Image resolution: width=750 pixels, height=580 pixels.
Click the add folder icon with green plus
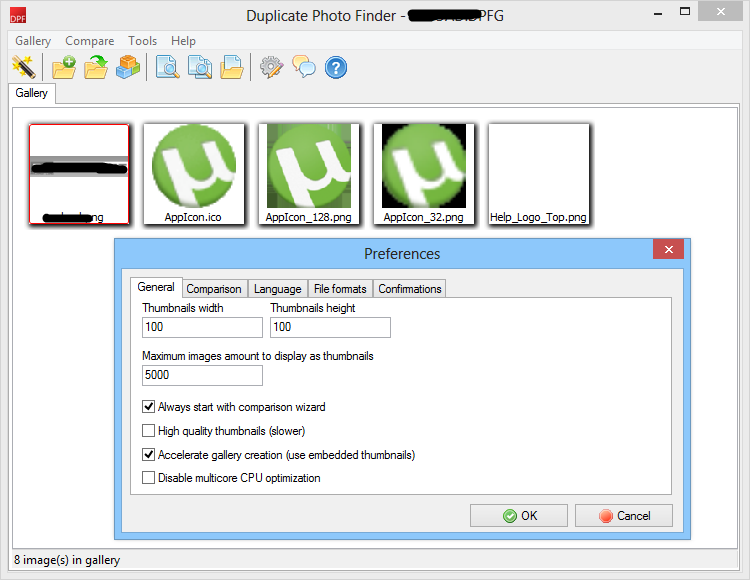coord(64,67)
